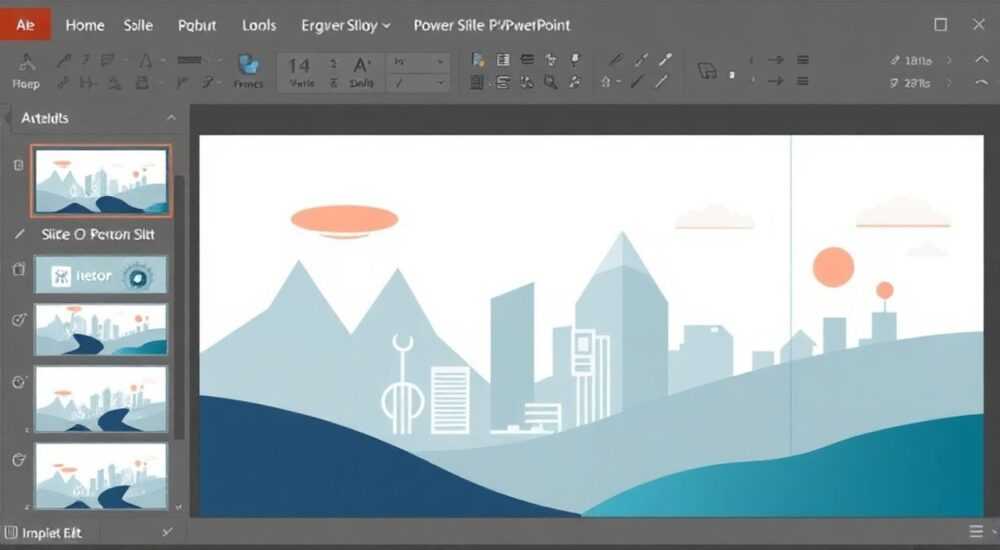The width and height of the screenshot is (1000, 550).
Task: Open the dropdown beside the In field
Action: click(440, 63)
